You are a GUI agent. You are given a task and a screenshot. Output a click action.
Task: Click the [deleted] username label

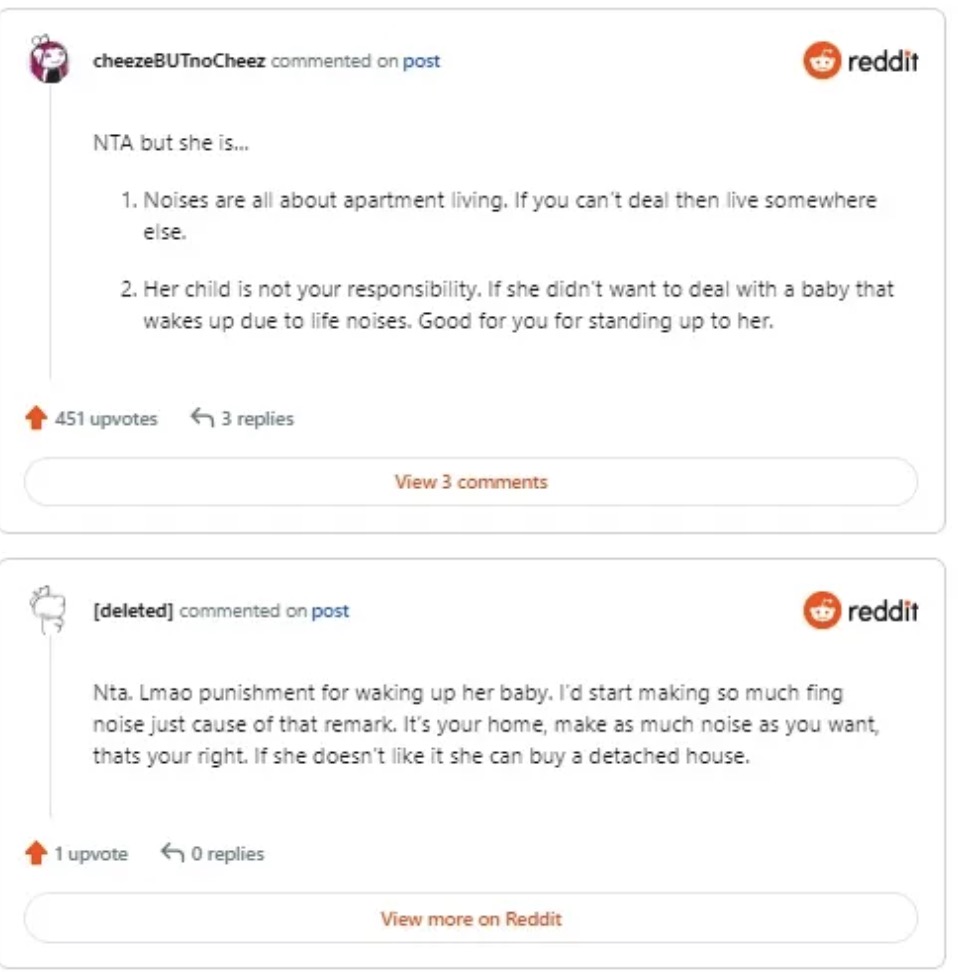[x=133, y=611]
